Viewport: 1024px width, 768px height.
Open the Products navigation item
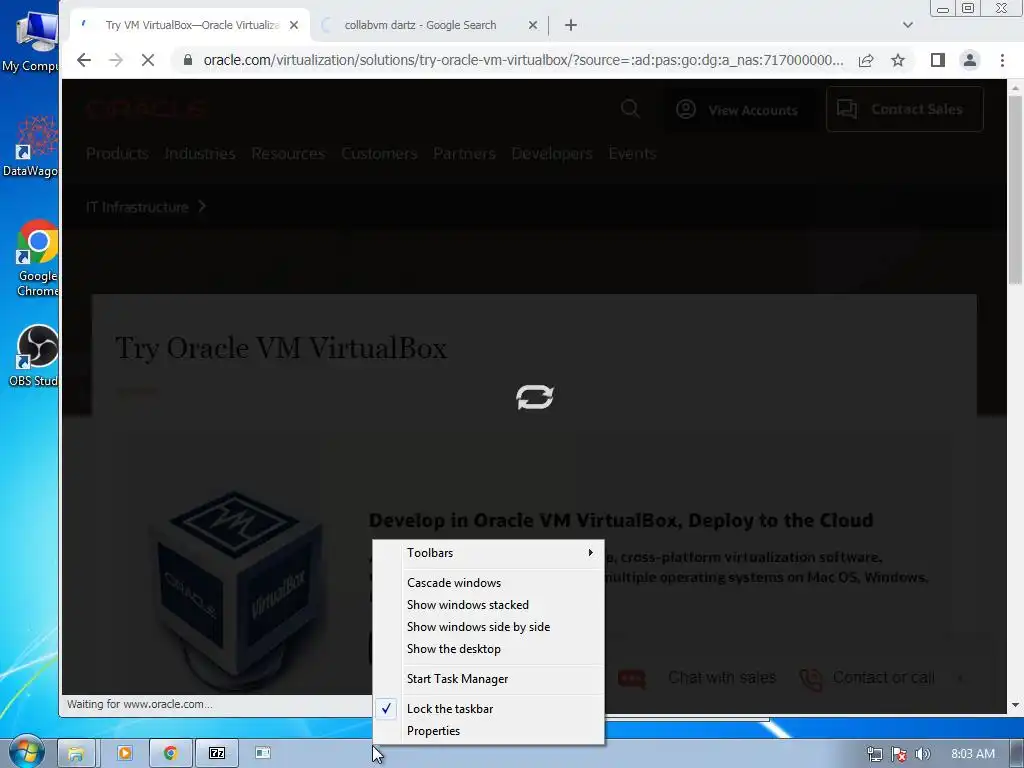(118, 153)
